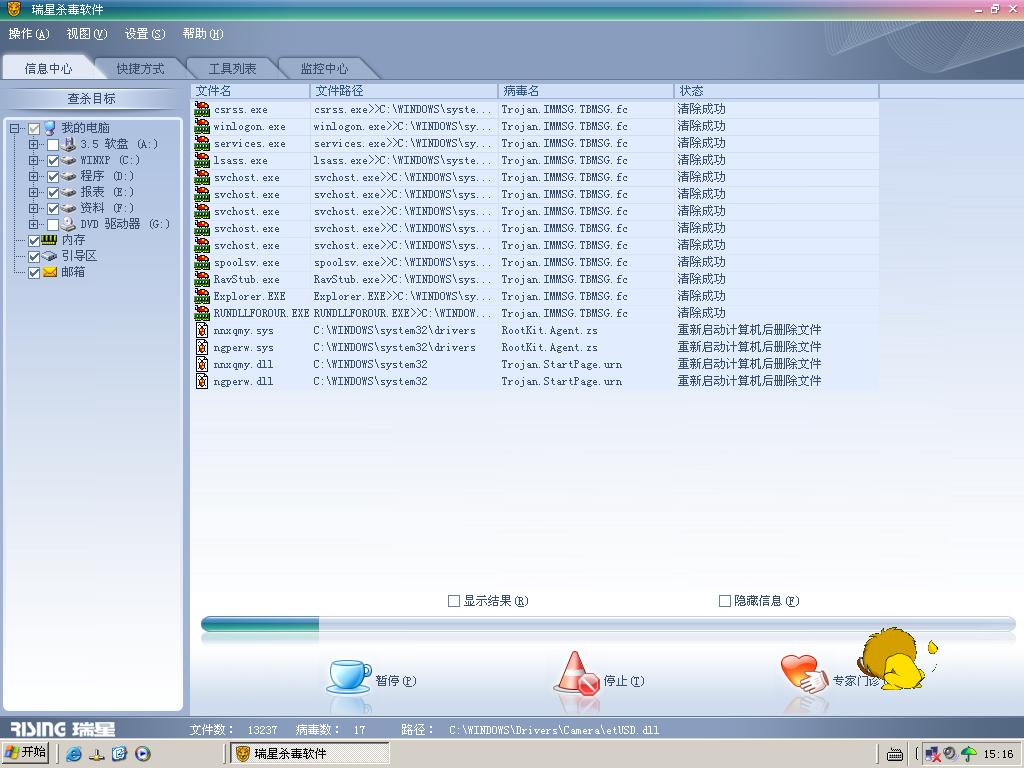Open the media player quick launch icon
The image size is (1024, 768).
(x=142, y=754)
